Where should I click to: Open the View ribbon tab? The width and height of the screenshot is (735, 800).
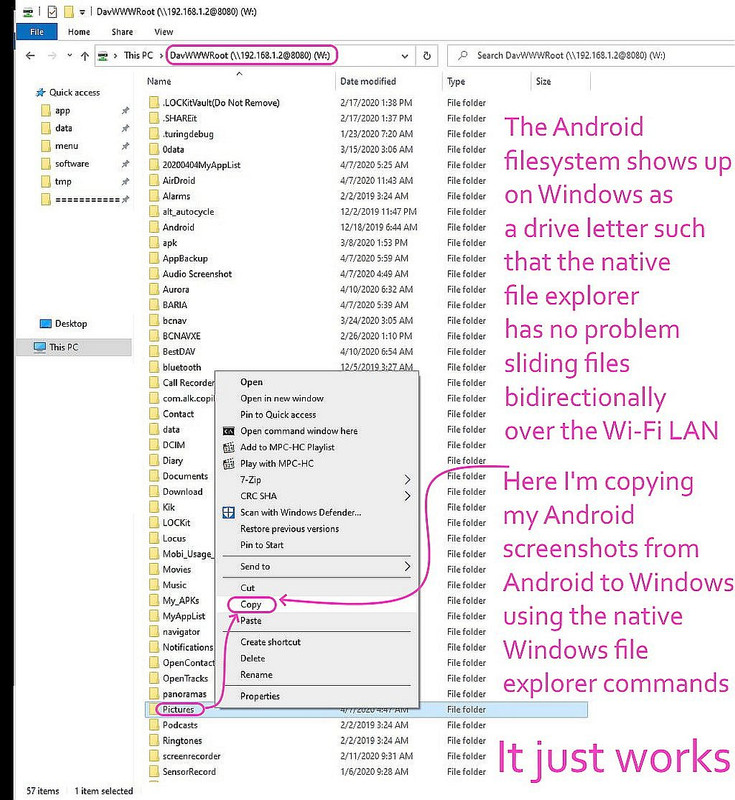[164, 32]
